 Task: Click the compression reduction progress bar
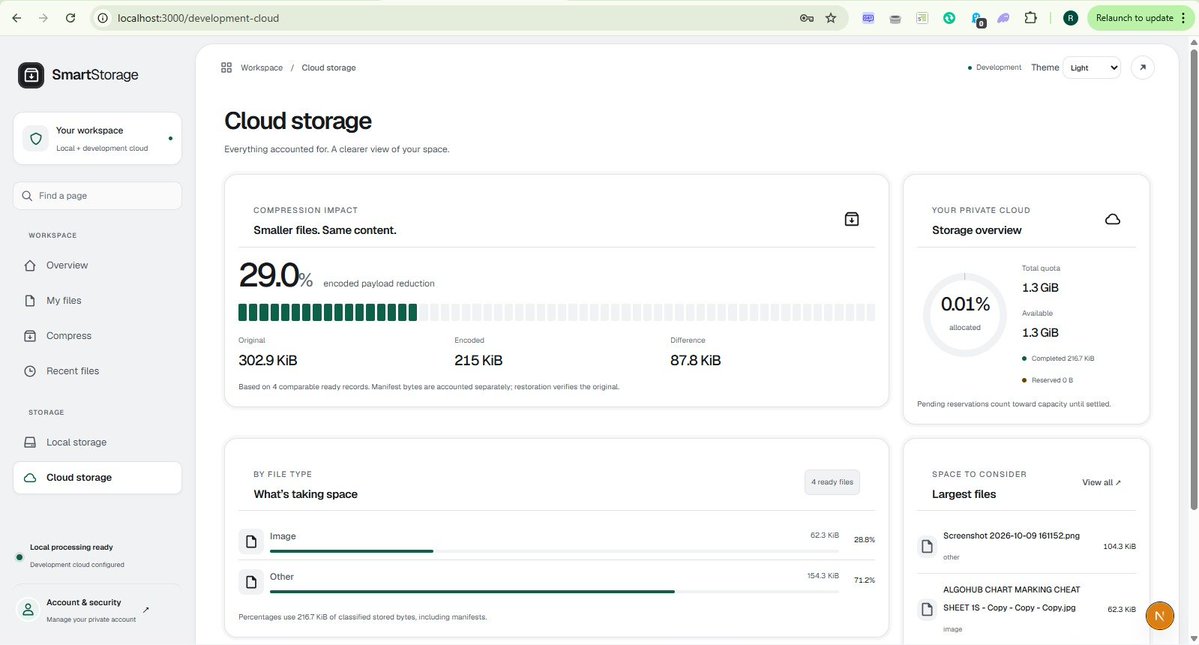tap(557, 312)
